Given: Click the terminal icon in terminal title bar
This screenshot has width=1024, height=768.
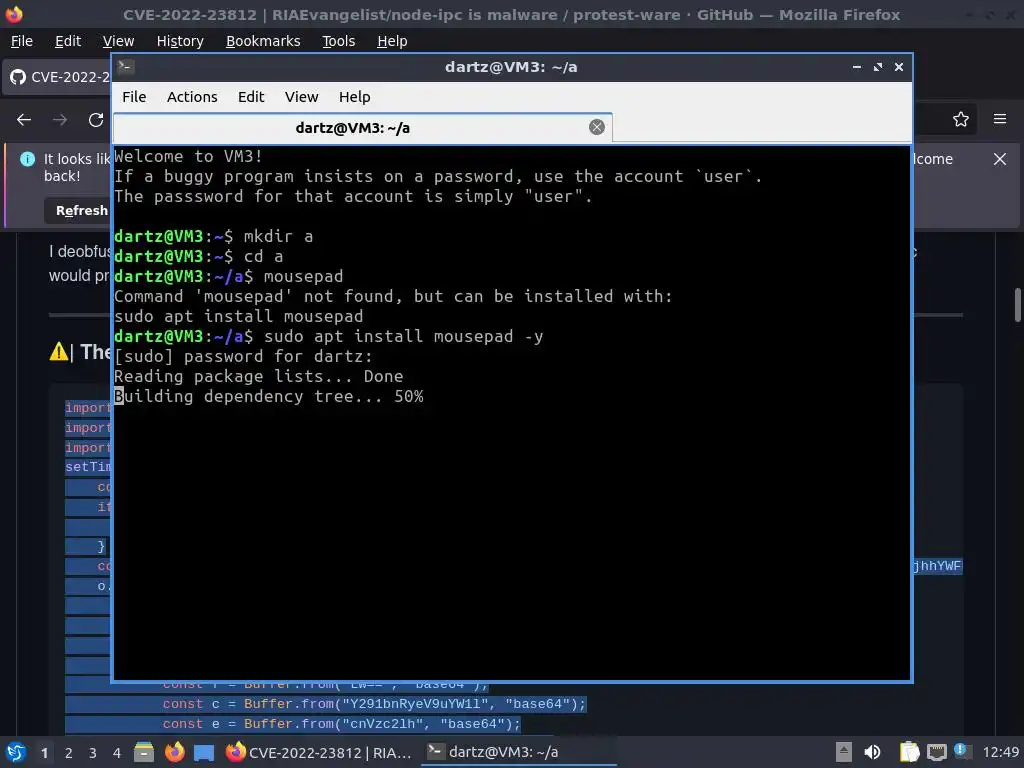Looking at the screenshot, I should tap(126, 66).
